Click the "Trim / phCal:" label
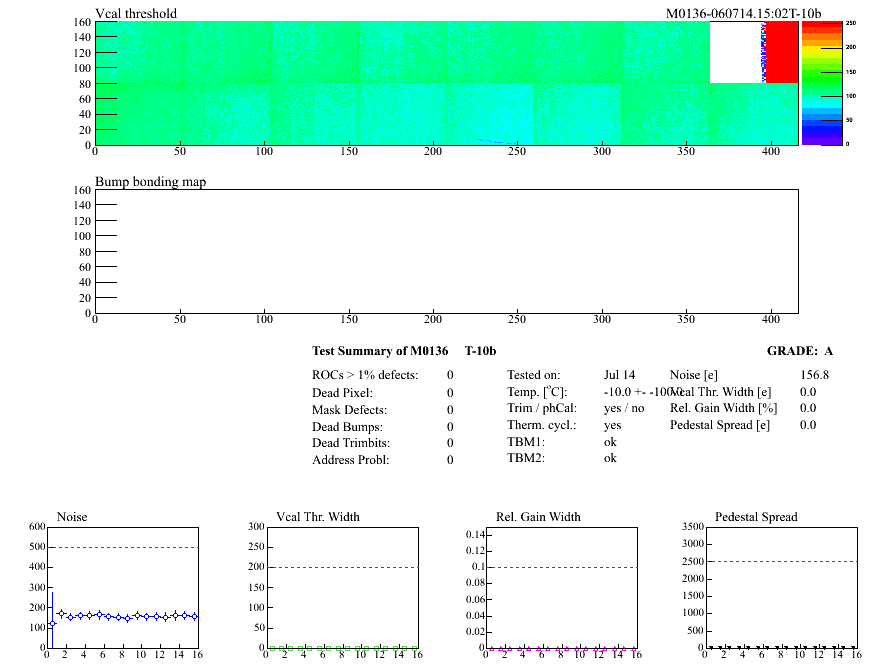The width and height of the screenshot is (896, 672). click(542, 408)
